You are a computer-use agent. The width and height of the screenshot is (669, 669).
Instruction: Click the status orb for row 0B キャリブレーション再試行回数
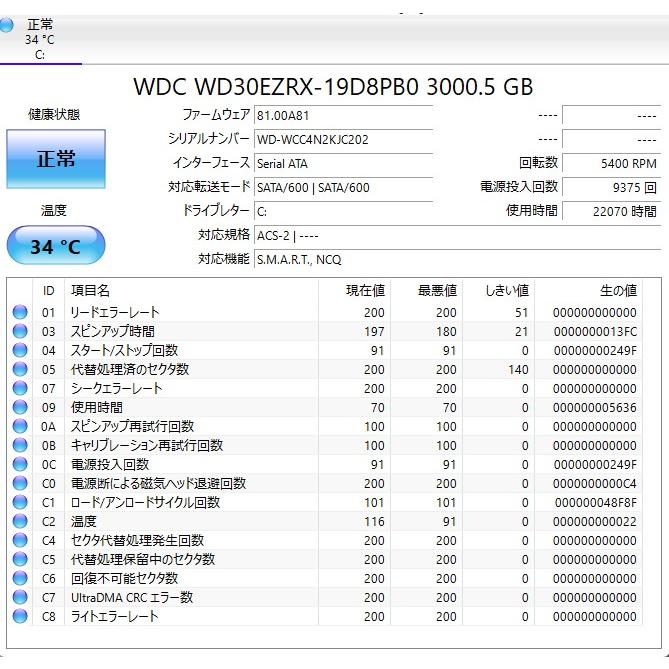[x=20, y=445]
